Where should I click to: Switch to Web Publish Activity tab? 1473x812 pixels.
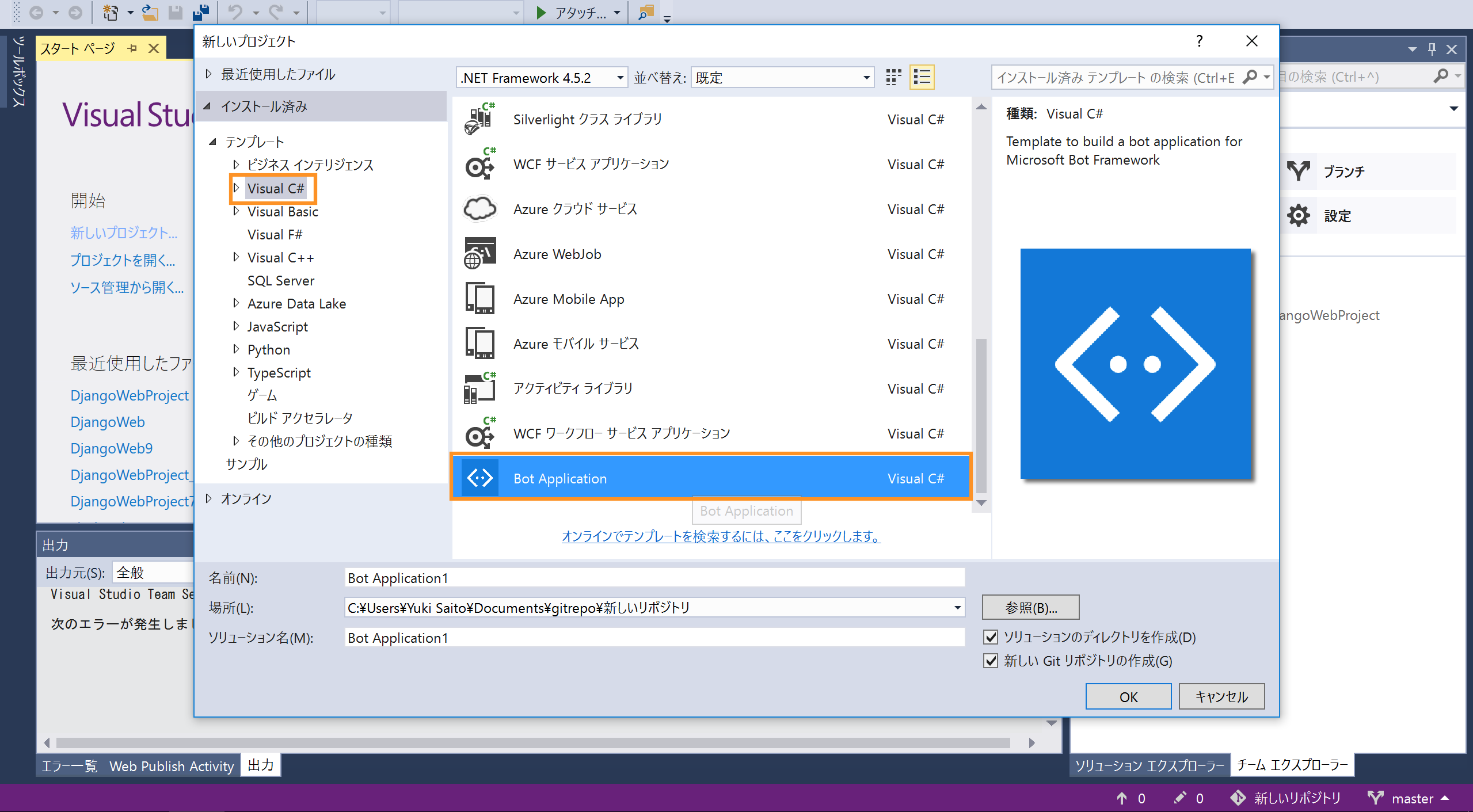point(172,766)
